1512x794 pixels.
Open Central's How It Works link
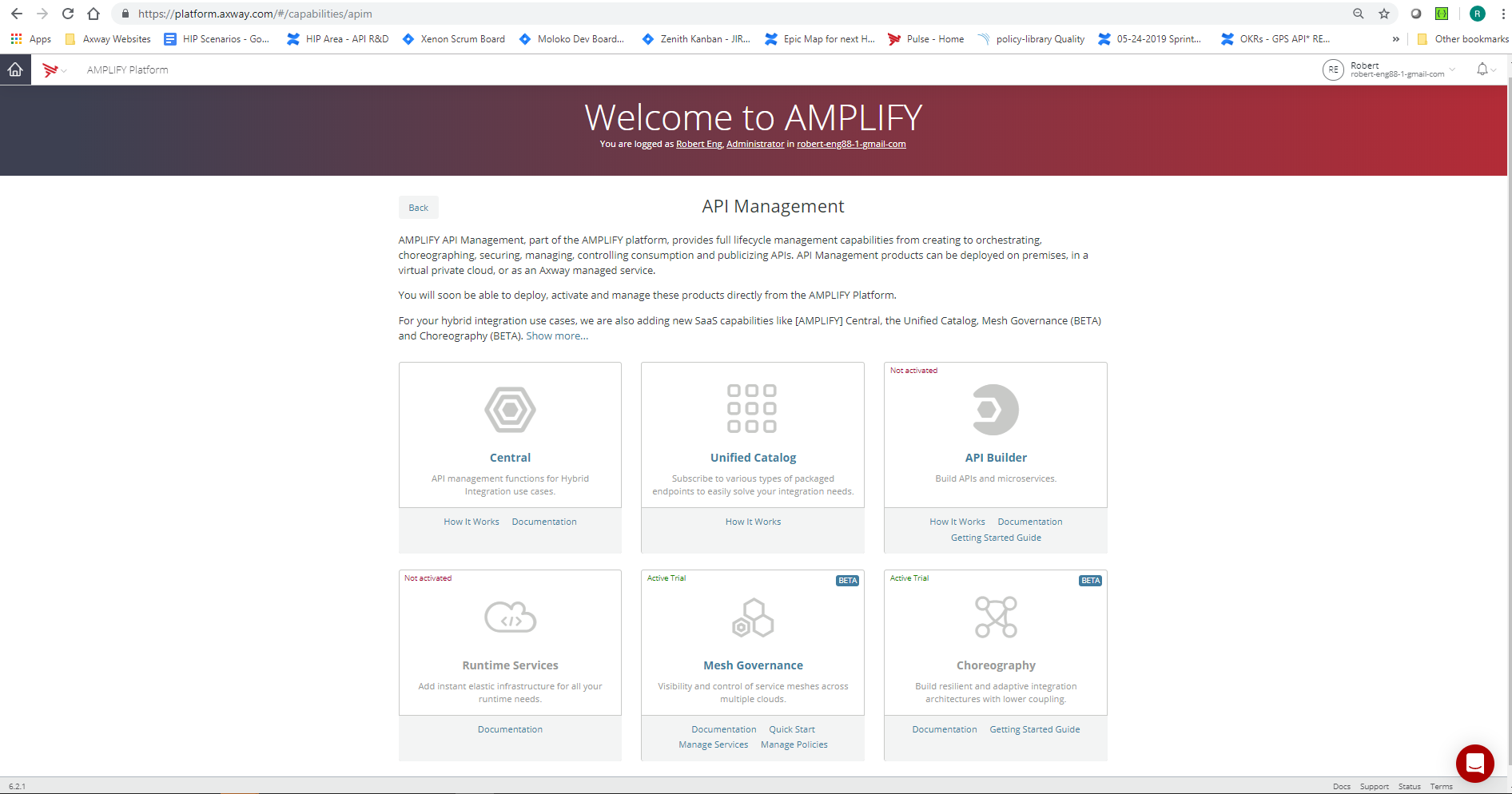(x=472, y=522)
